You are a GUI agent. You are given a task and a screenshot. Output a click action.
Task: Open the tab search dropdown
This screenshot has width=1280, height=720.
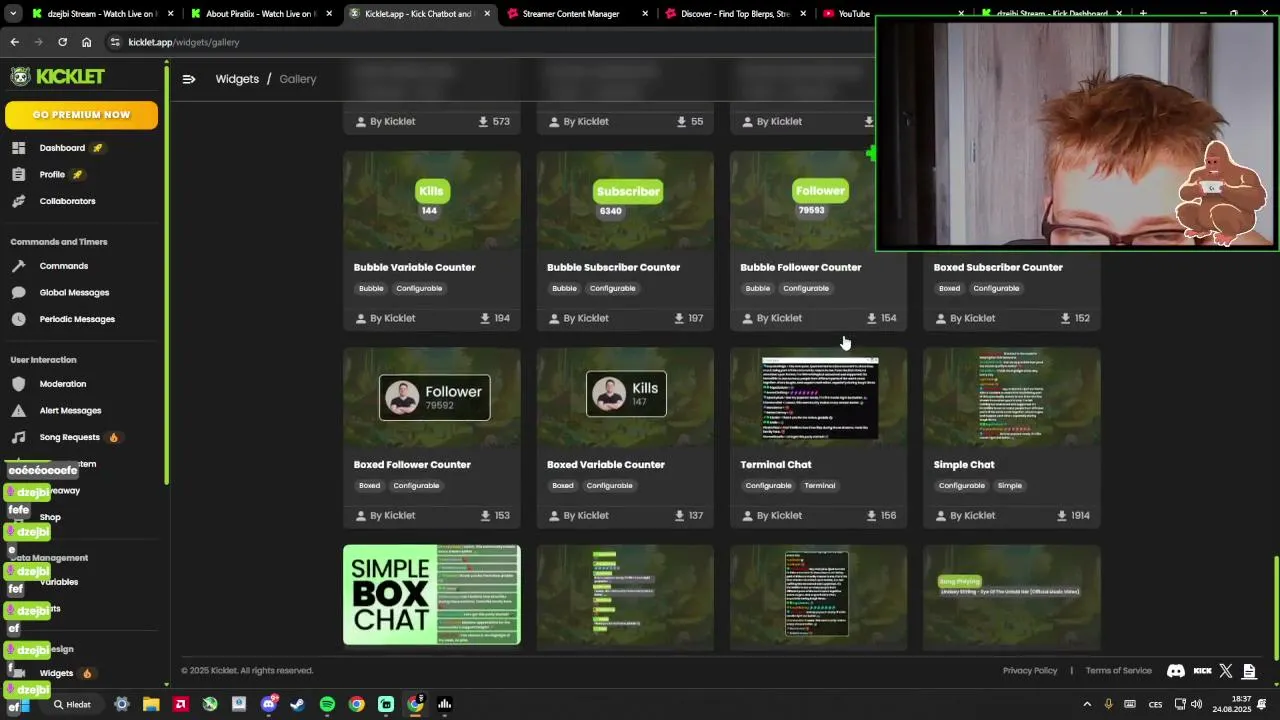[13, 14]
